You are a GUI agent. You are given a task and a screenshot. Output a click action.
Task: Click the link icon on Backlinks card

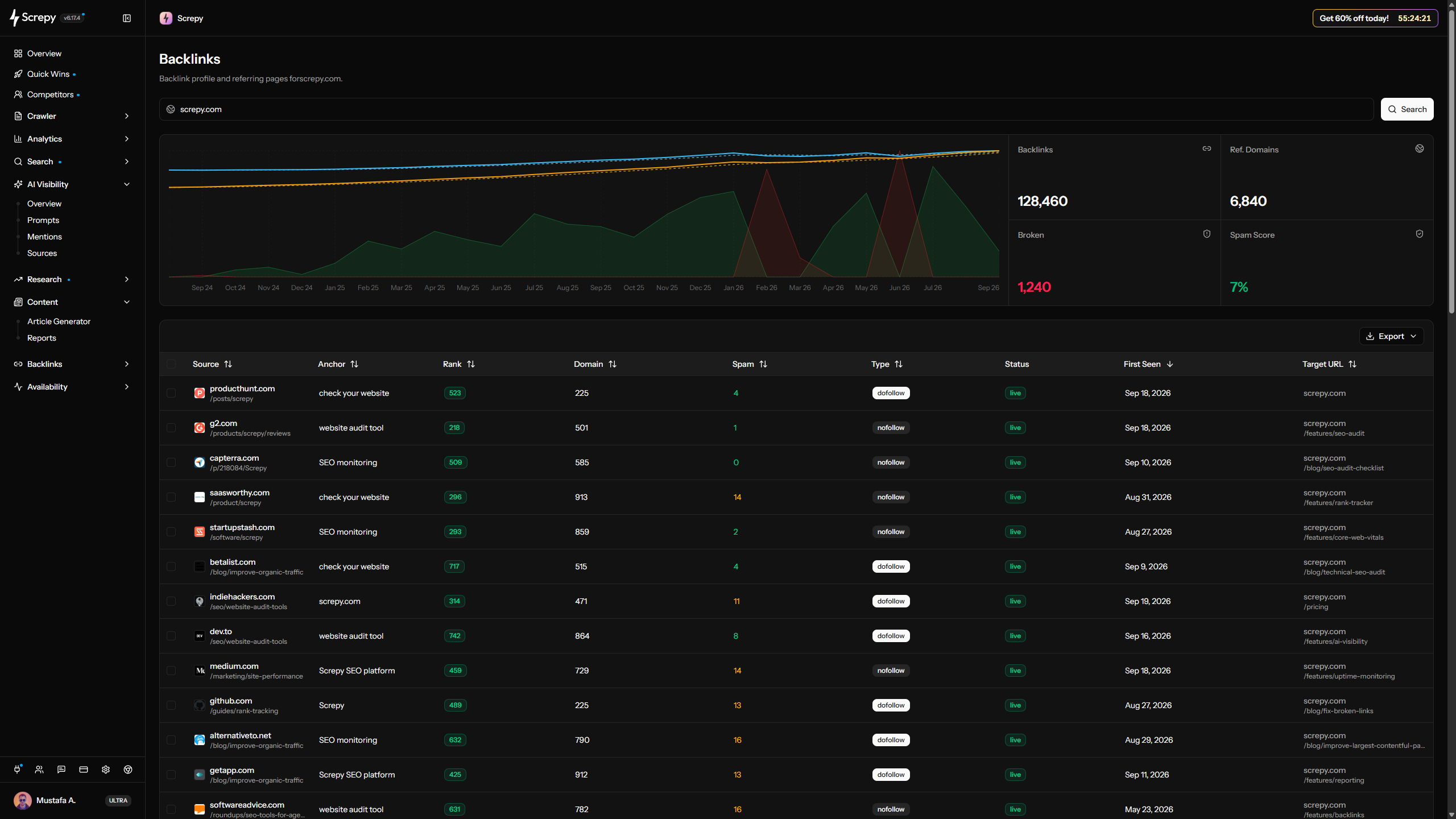click(x=1206, y=148)
